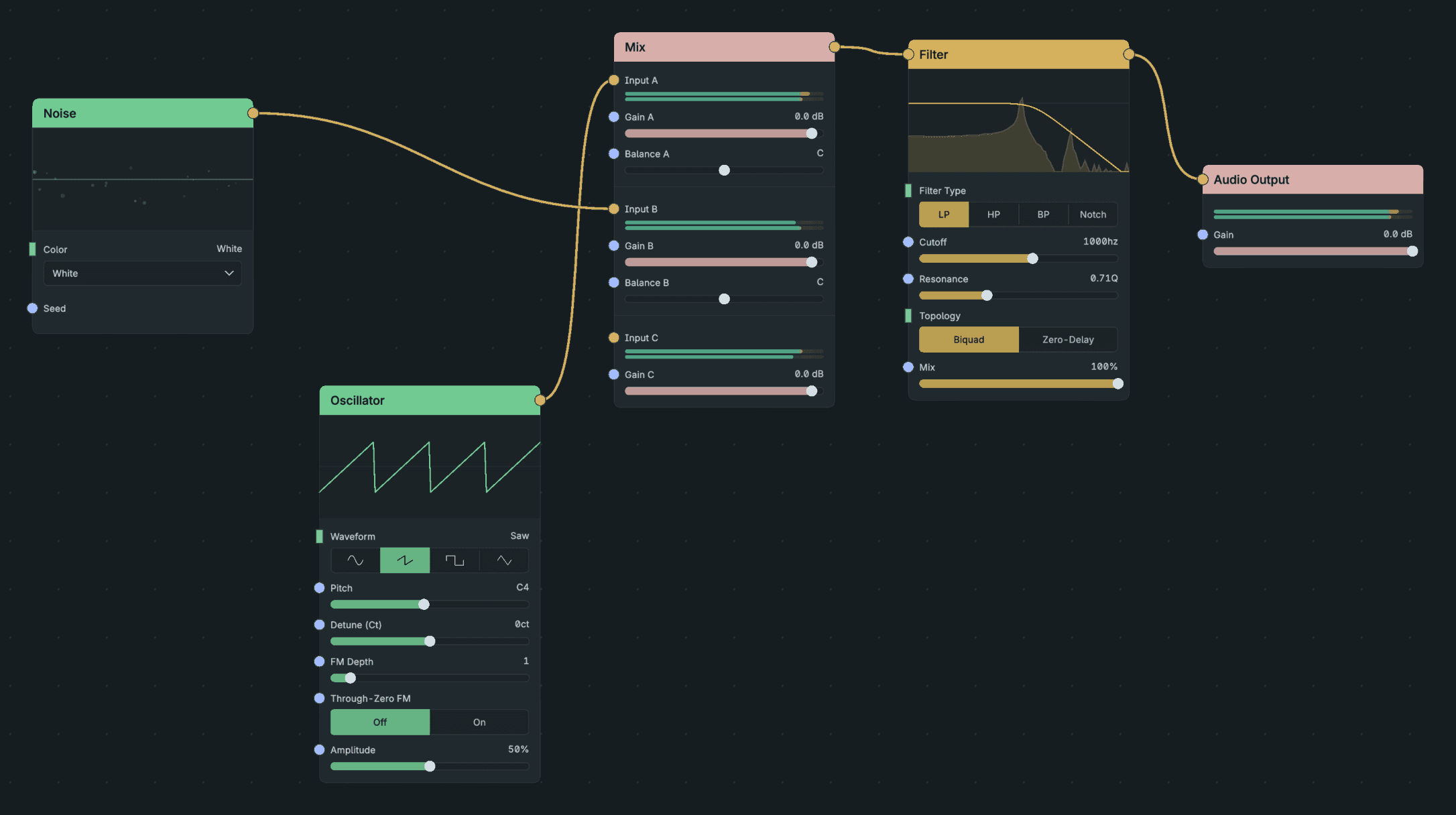Click the Input C port on Mix
The height and width of the screenshot is (815, 1456).
tap(614, 338)
